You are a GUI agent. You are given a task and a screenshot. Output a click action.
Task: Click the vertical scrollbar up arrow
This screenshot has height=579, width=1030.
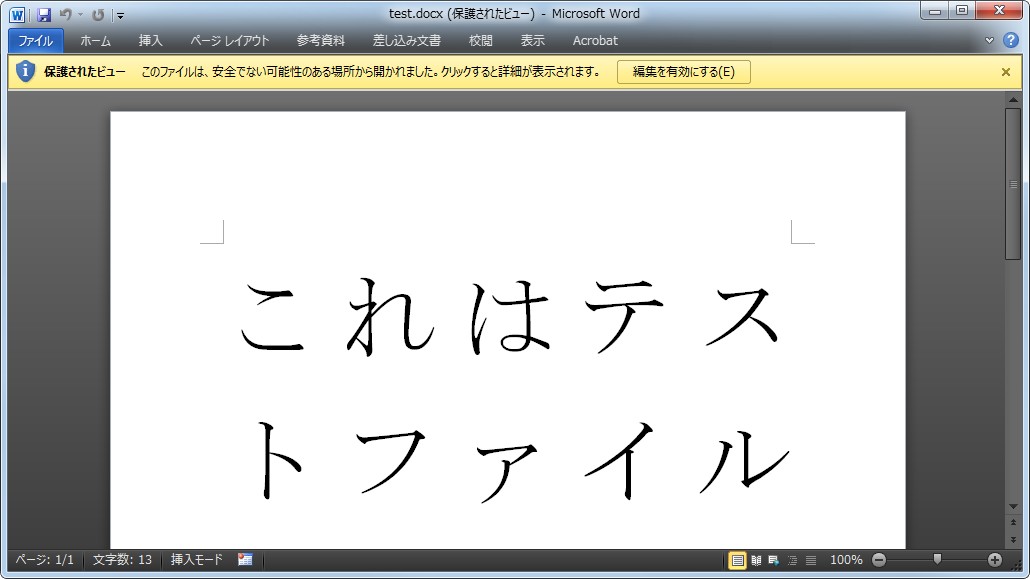1013,100
